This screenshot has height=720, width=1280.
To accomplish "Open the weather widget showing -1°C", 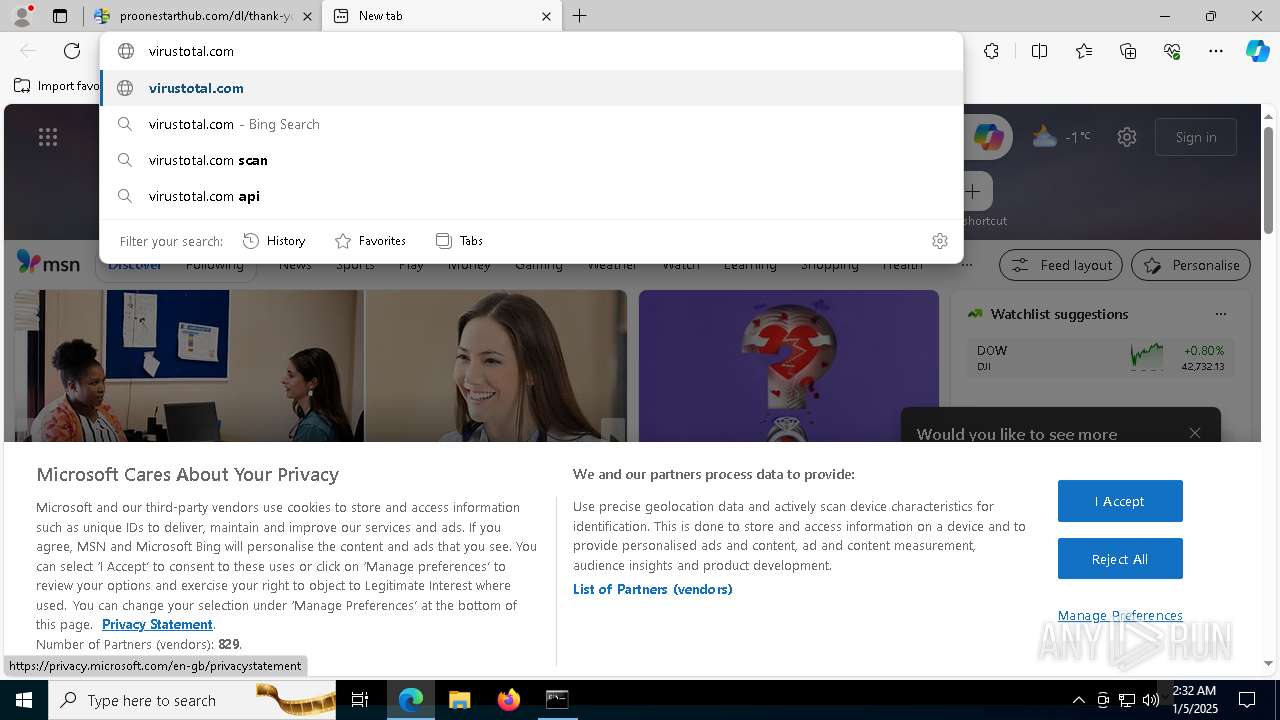I will tap(1061, 137).
